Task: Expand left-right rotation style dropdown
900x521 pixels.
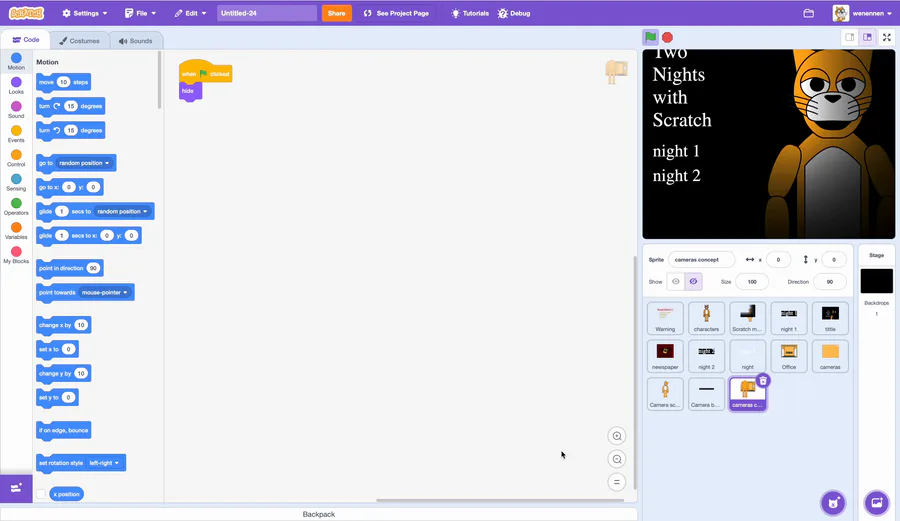Action: (x=104, y=463)
